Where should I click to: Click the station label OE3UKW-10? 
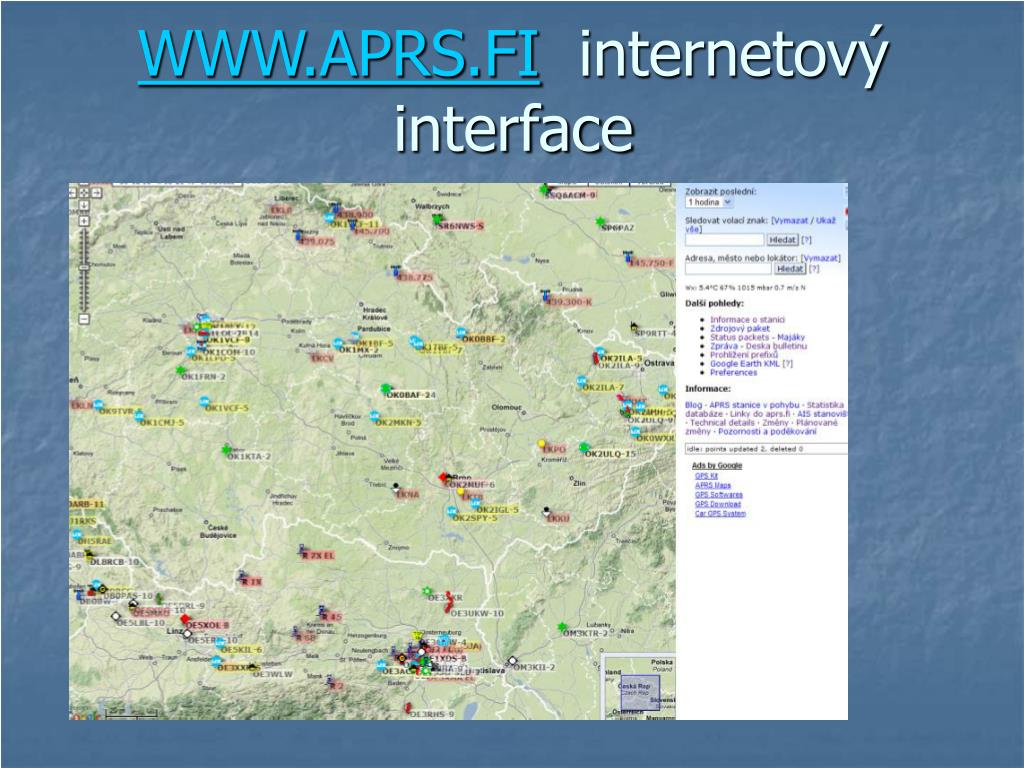477,614
